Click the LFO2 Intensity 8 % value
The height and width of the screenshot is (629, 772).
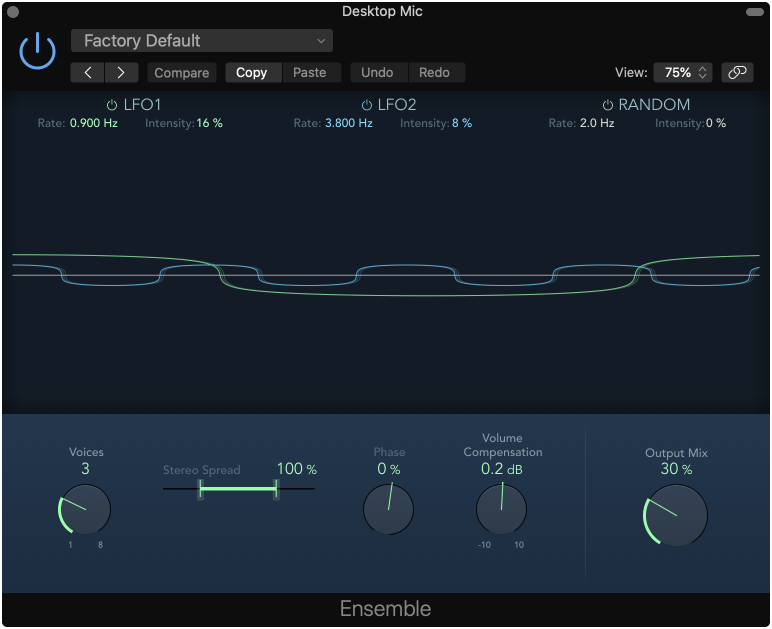point(461,123)
